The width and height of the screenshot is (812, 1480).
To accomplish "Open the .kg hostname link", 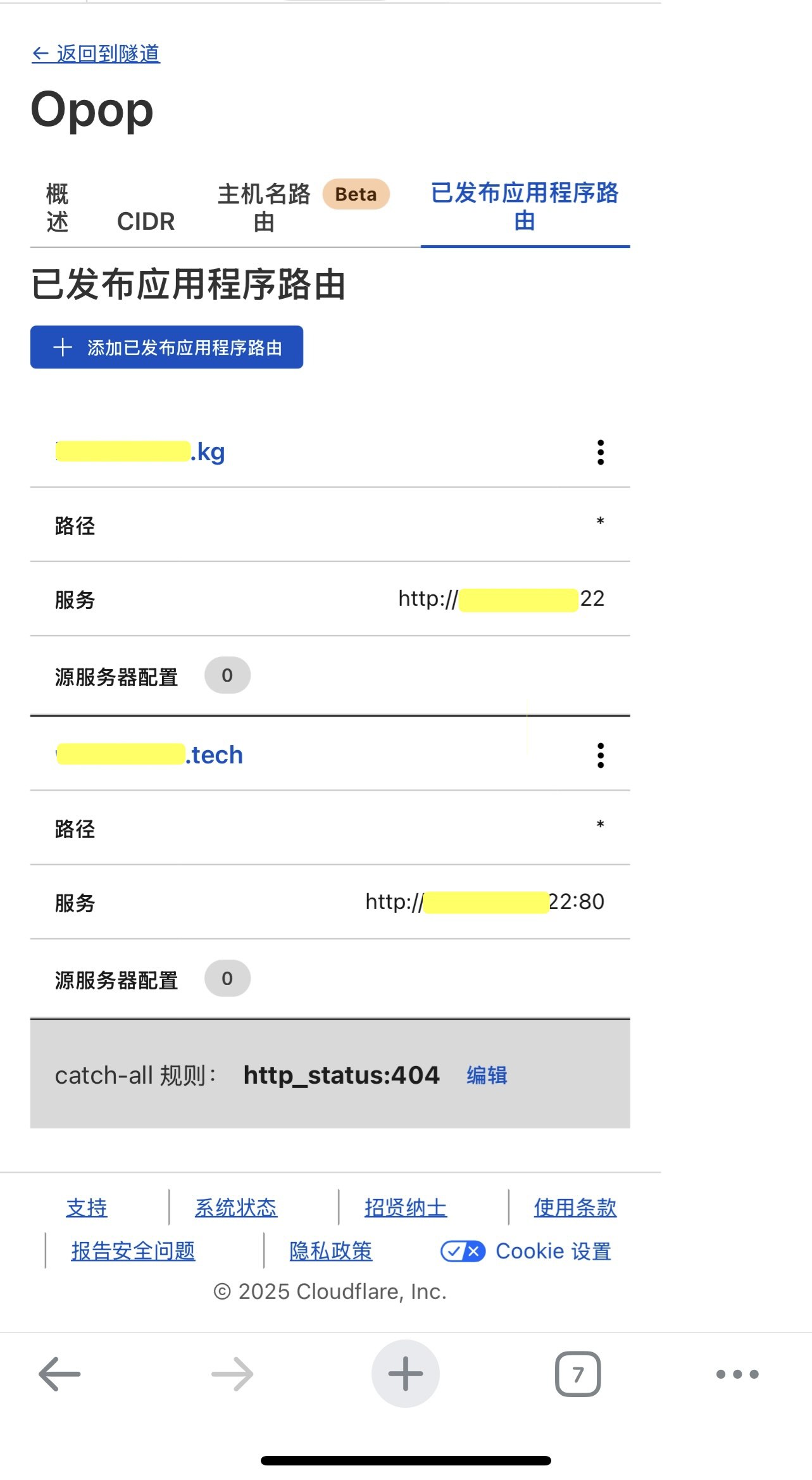I will pos(141,452).
